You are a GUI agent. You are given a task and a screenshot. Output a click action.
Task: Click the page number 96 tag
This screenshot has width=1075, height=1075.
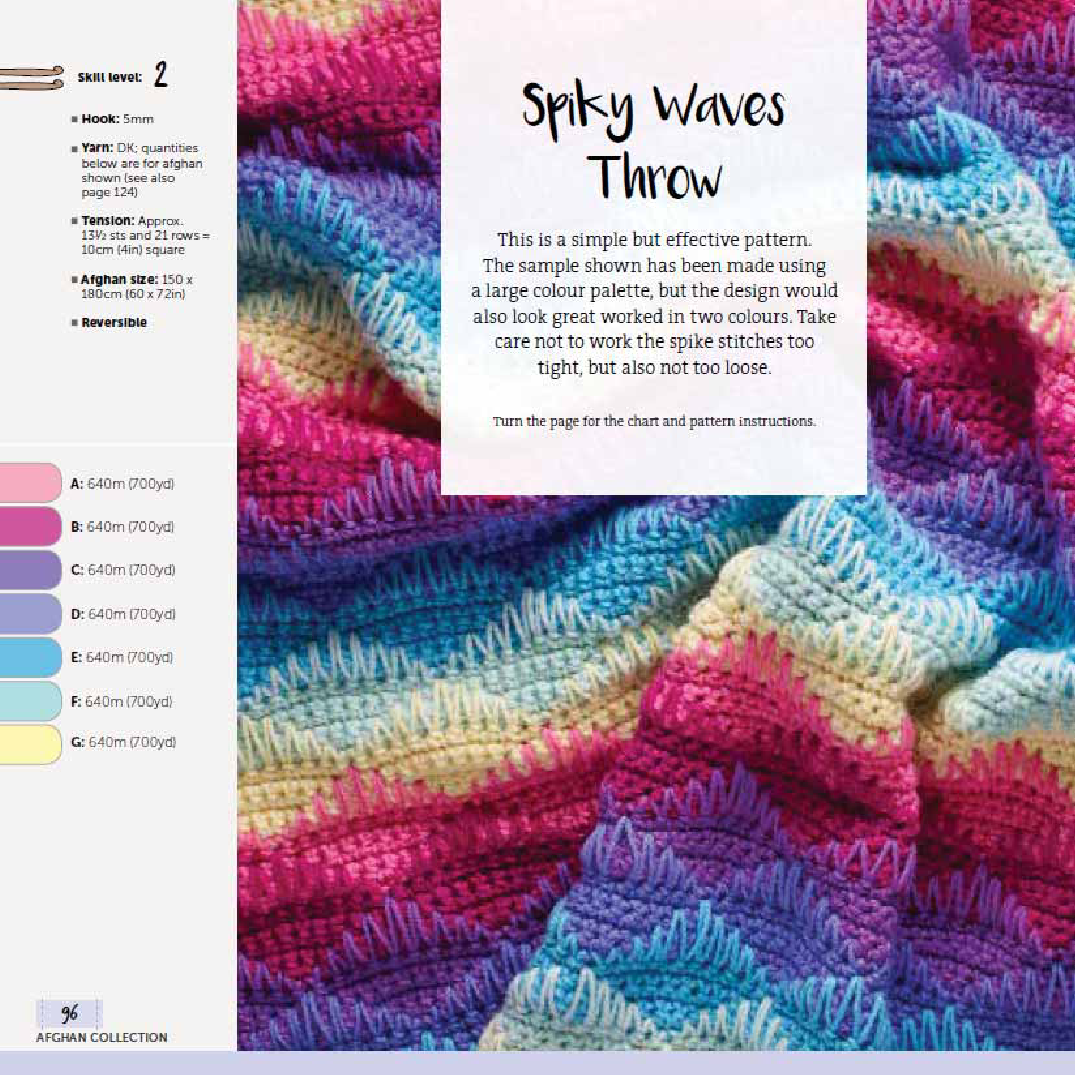[69, 1014]
